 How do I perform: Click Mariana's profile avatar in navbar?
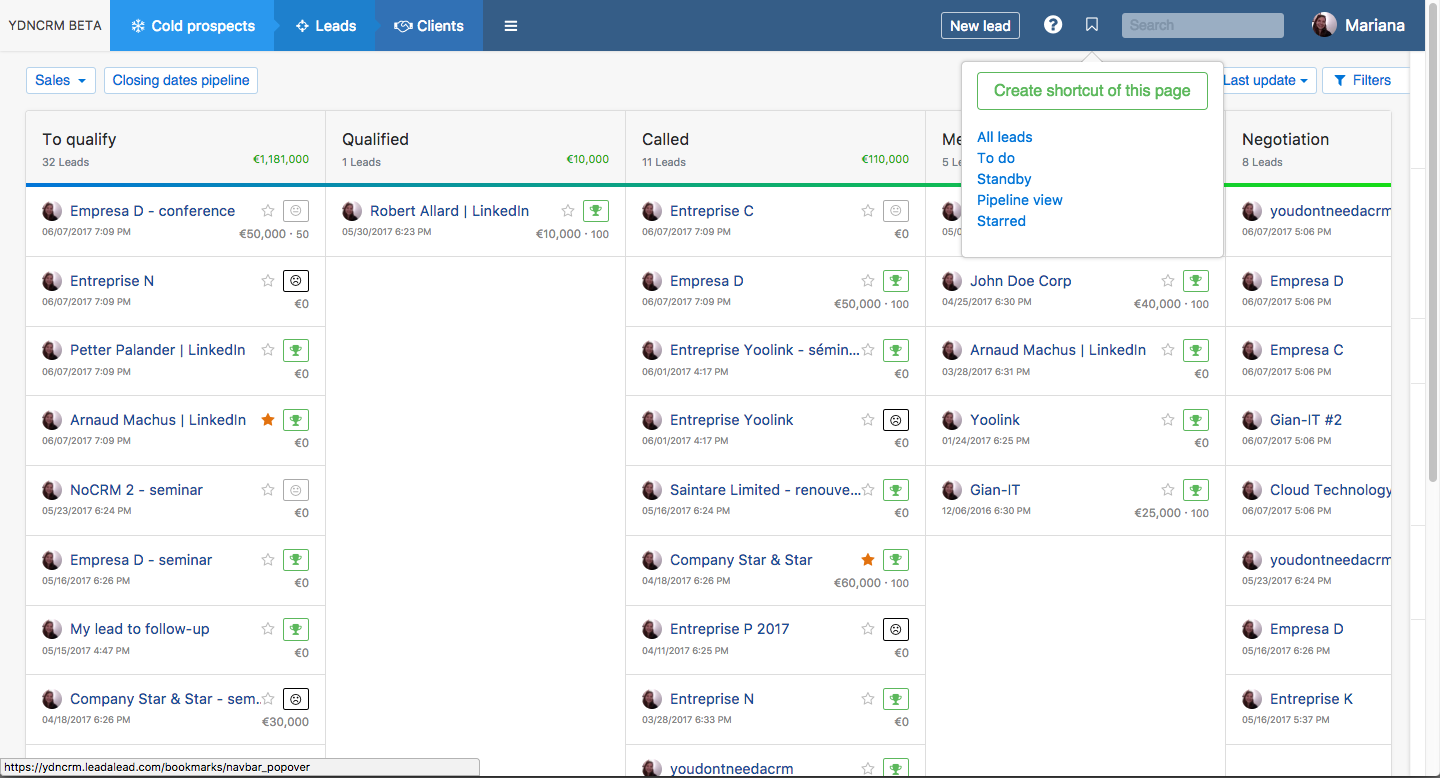pyautogui.click(x=1324, y=25)
